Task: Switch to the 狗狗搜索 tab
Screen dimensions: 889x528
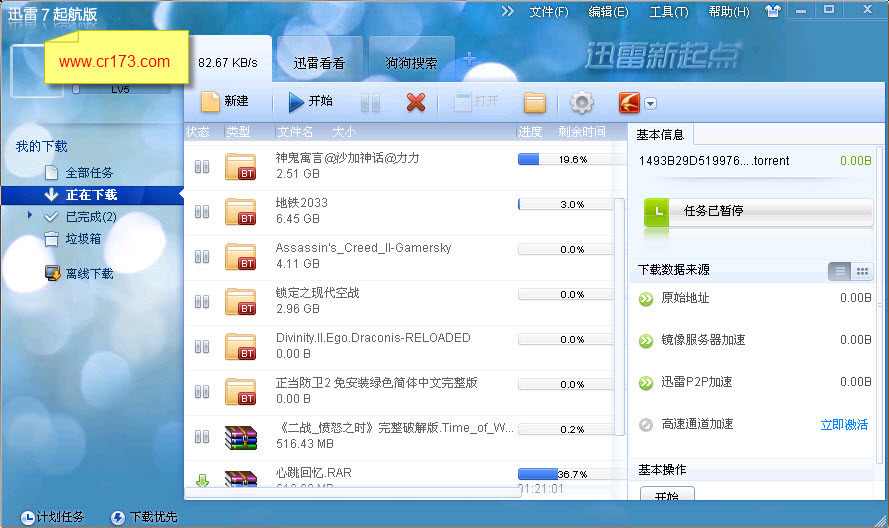Action: tap(411, 63)
